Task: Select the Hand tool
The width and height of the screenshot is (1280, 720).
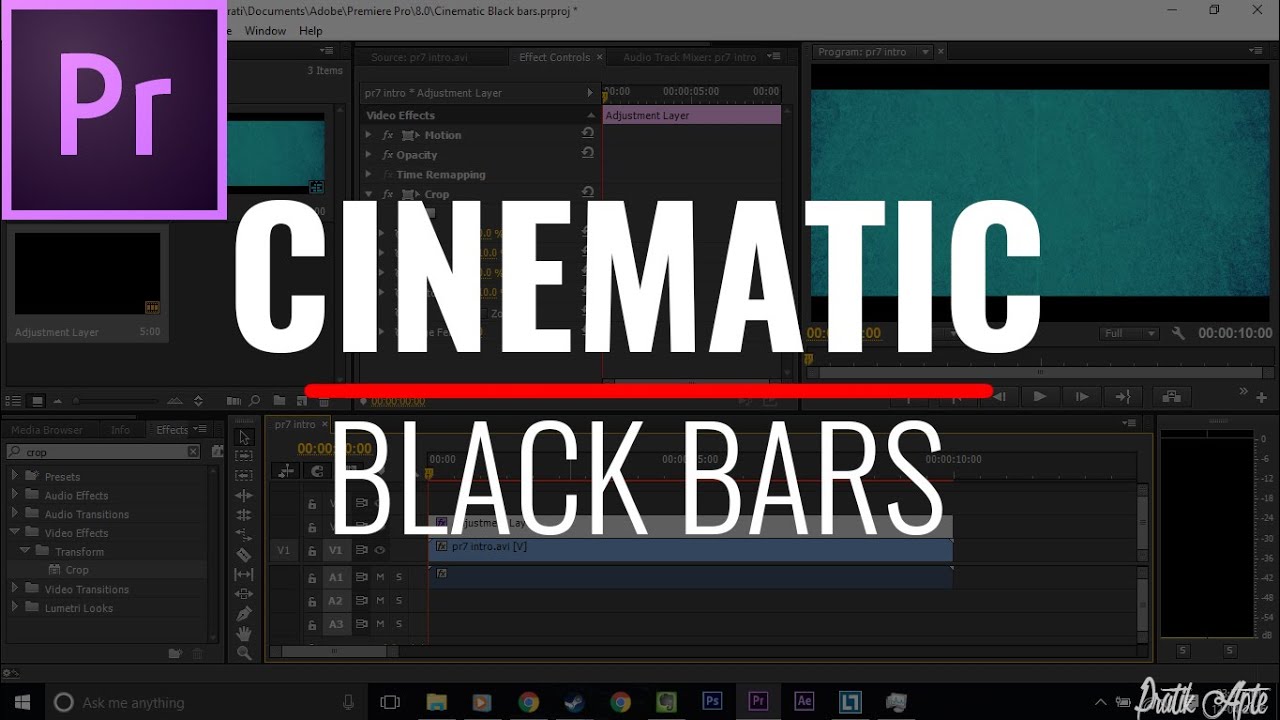Action: coord(244,633)
